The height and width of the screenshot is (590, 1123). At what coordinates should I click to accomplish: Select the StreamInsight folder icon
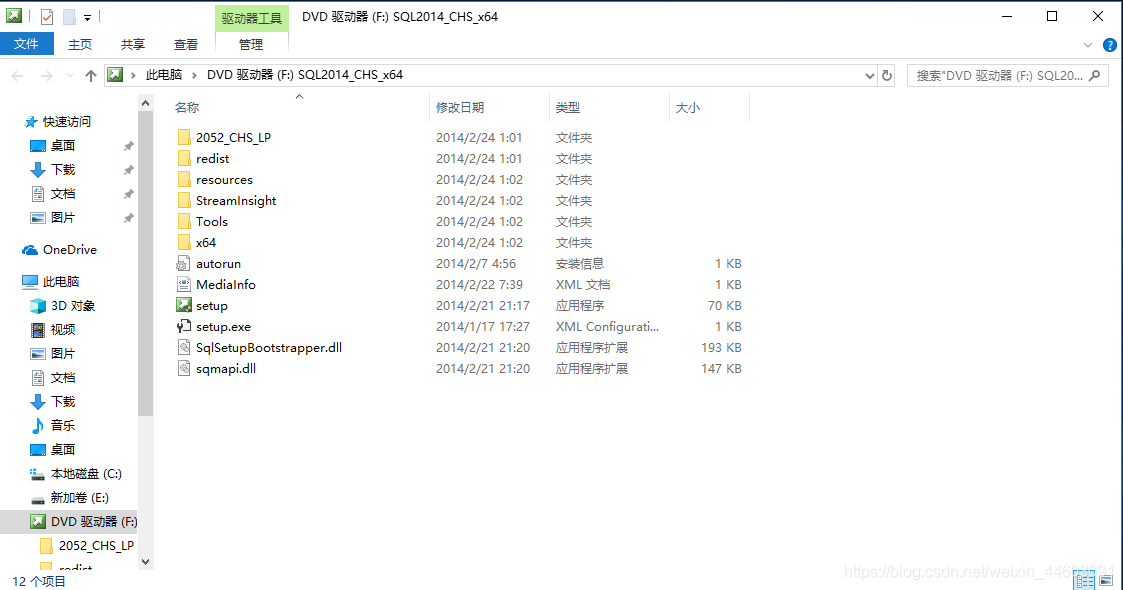point(184,200)
